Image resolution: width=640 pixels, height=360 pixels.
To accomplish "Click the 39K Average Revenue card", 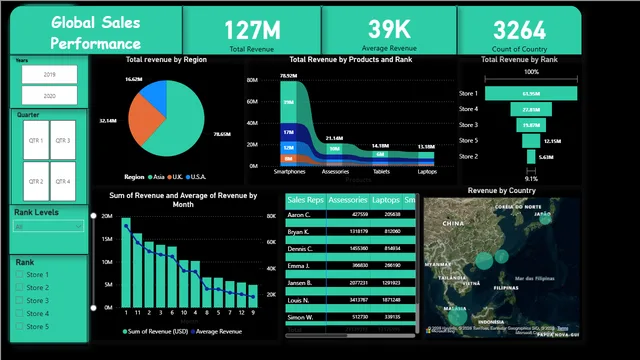I will (389, 30).
